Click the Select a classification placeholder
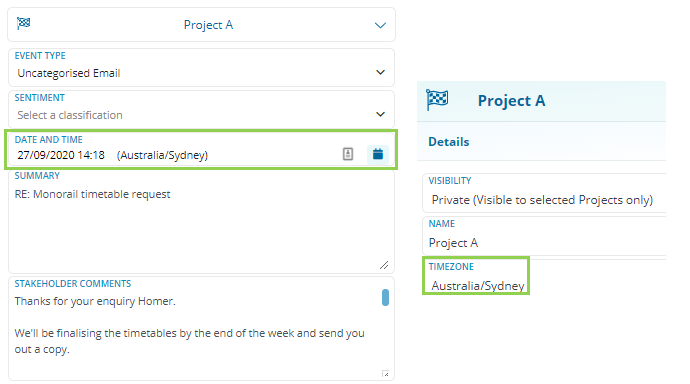Viewport: 690px width, 384px height. tap(70, 115)
